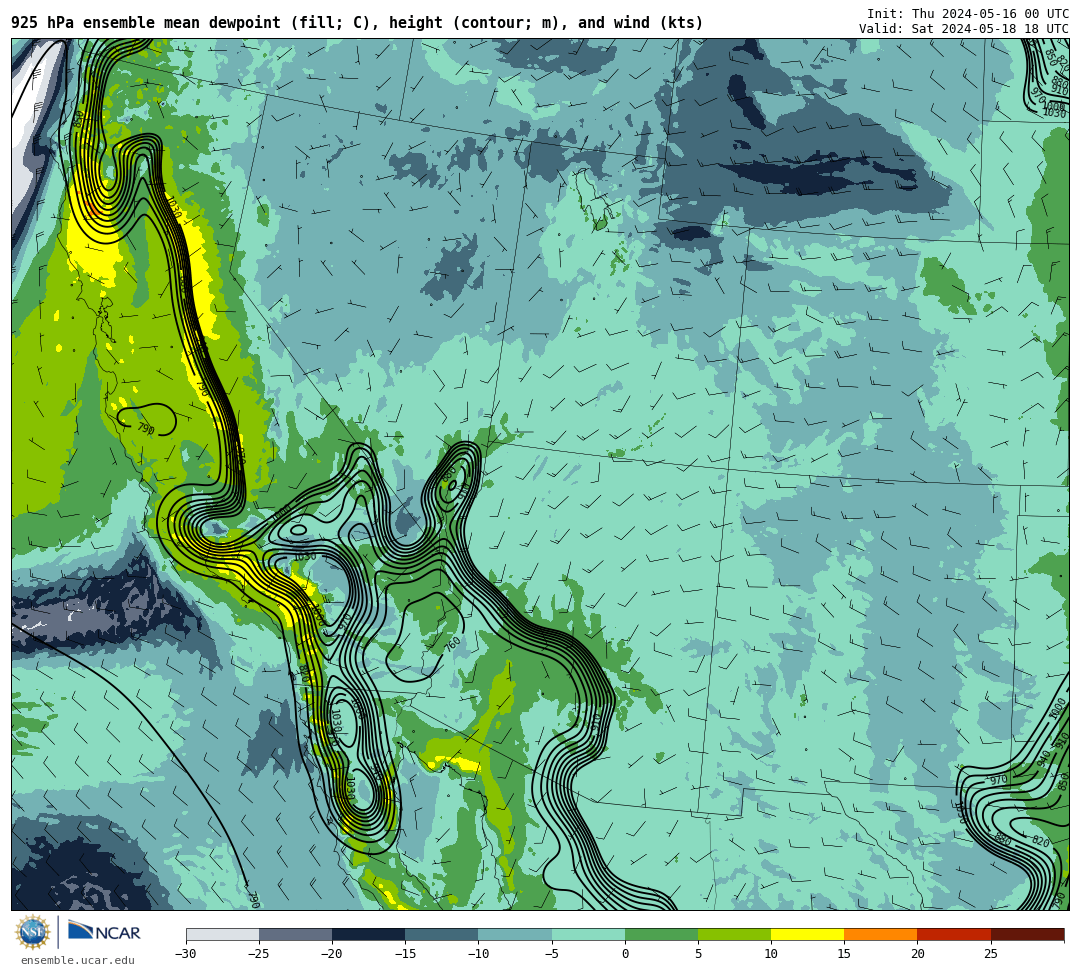The height and width of the screenshot is (973, 1080).
Task: Pick the teal -10 to -5 legend swatch
Action: (515, 934)
